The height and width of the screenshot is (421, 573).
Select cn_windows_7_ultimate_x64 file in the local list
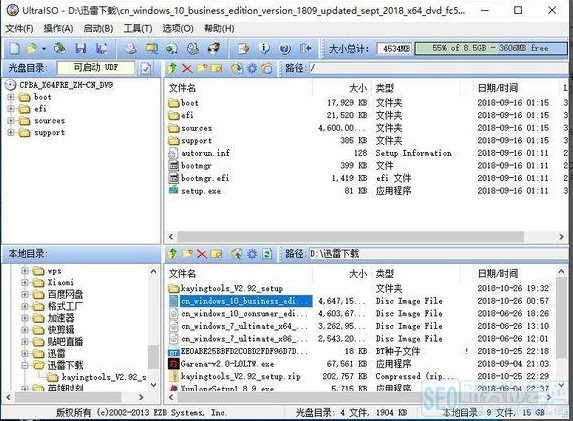coord(244,326)
